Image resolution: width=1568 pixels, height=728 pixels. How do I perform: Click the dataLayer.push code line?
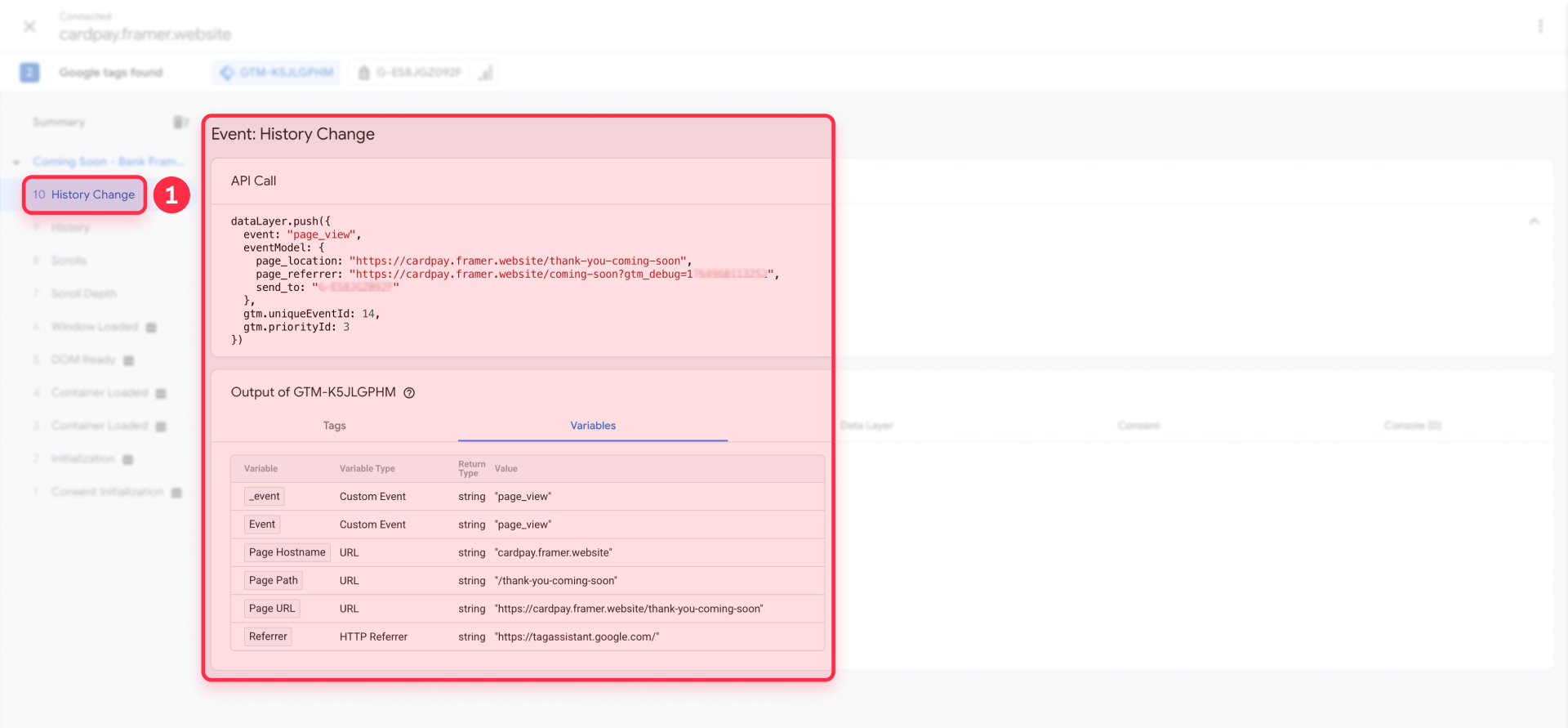coord(281,221)
